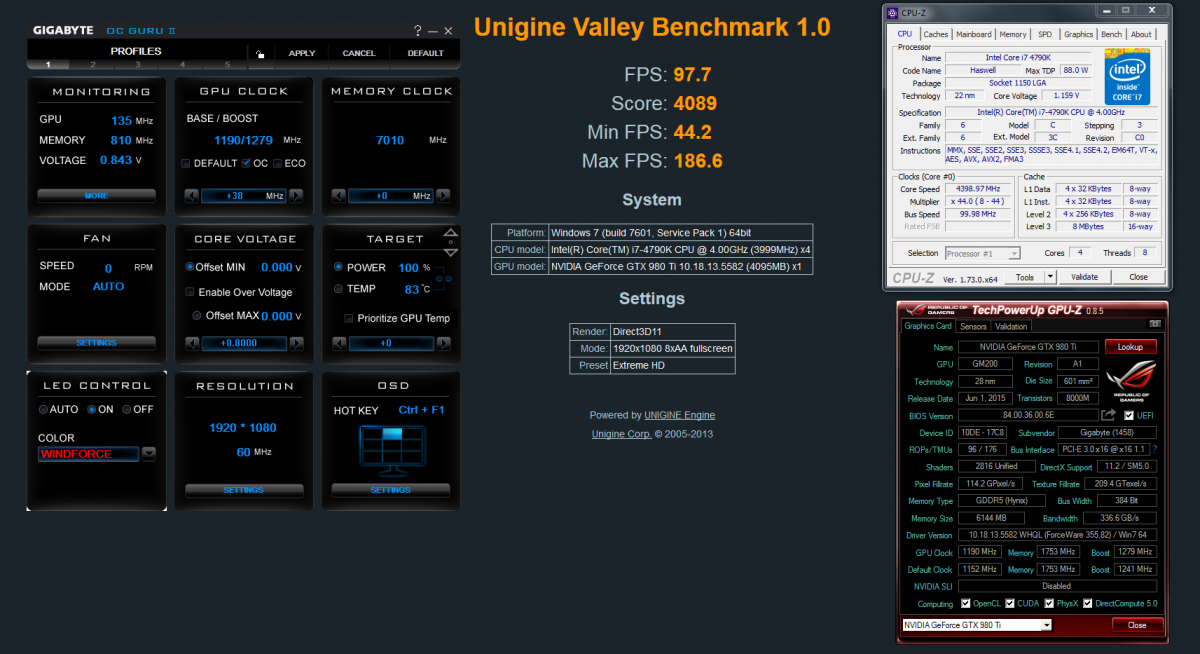Click CANCEL in OC Guru
The height and width of the screenshot is (654, 1200).
tap(359, 53)
